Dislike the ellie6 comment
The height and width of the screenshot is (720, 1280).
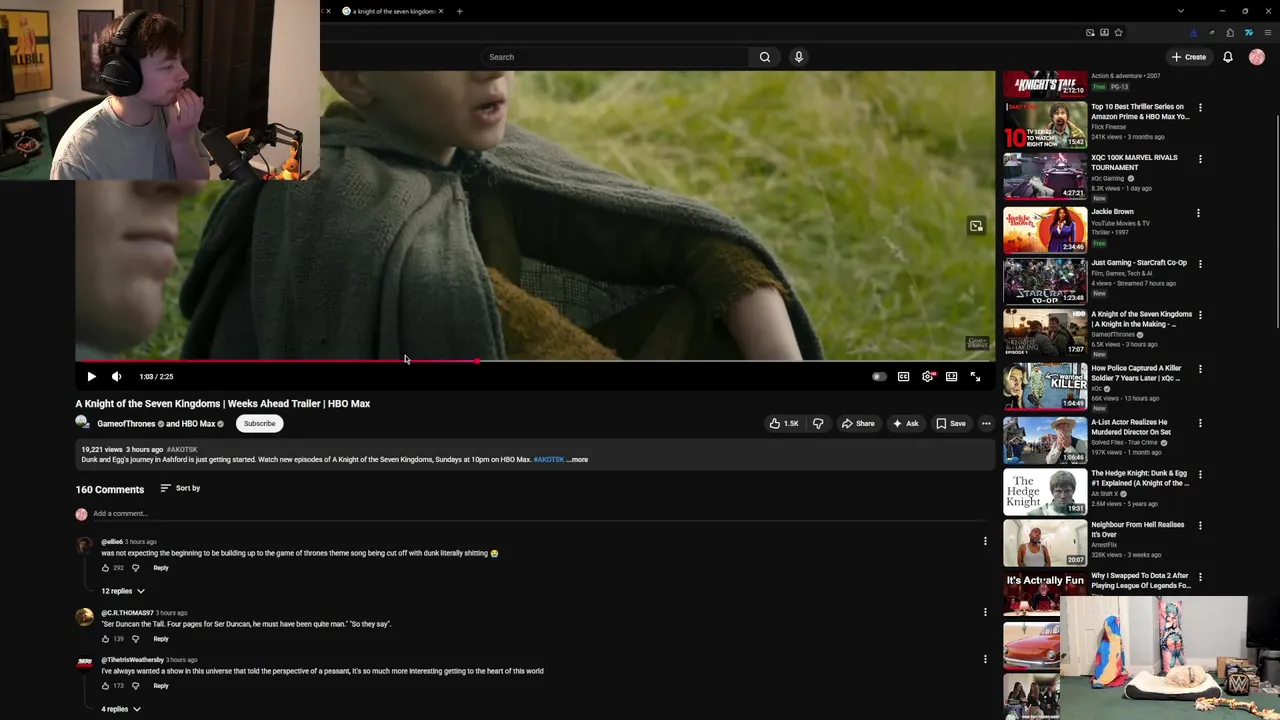pos(136,568)
